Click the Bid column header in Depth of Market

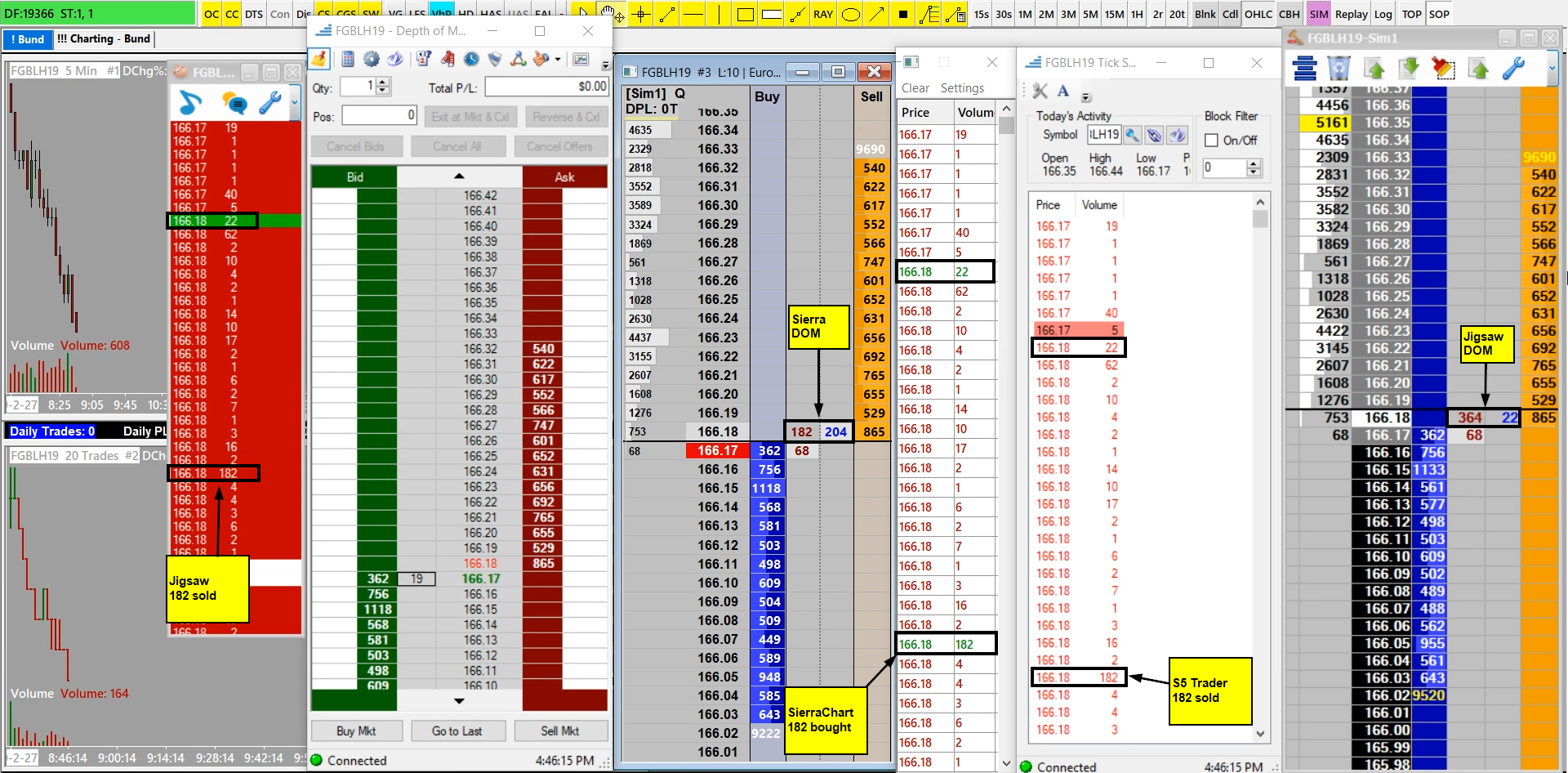coord(354,176)
